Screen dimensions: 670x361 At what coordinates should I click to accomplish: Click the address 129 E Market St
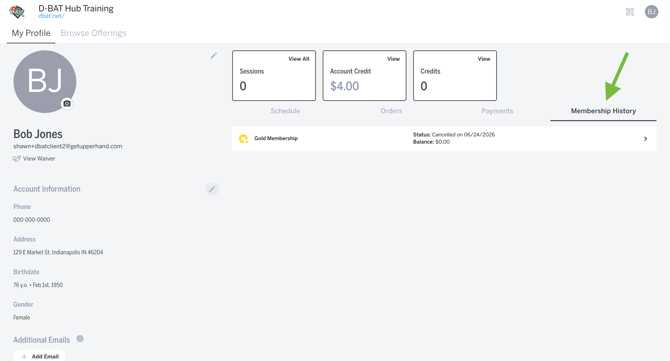58,252
